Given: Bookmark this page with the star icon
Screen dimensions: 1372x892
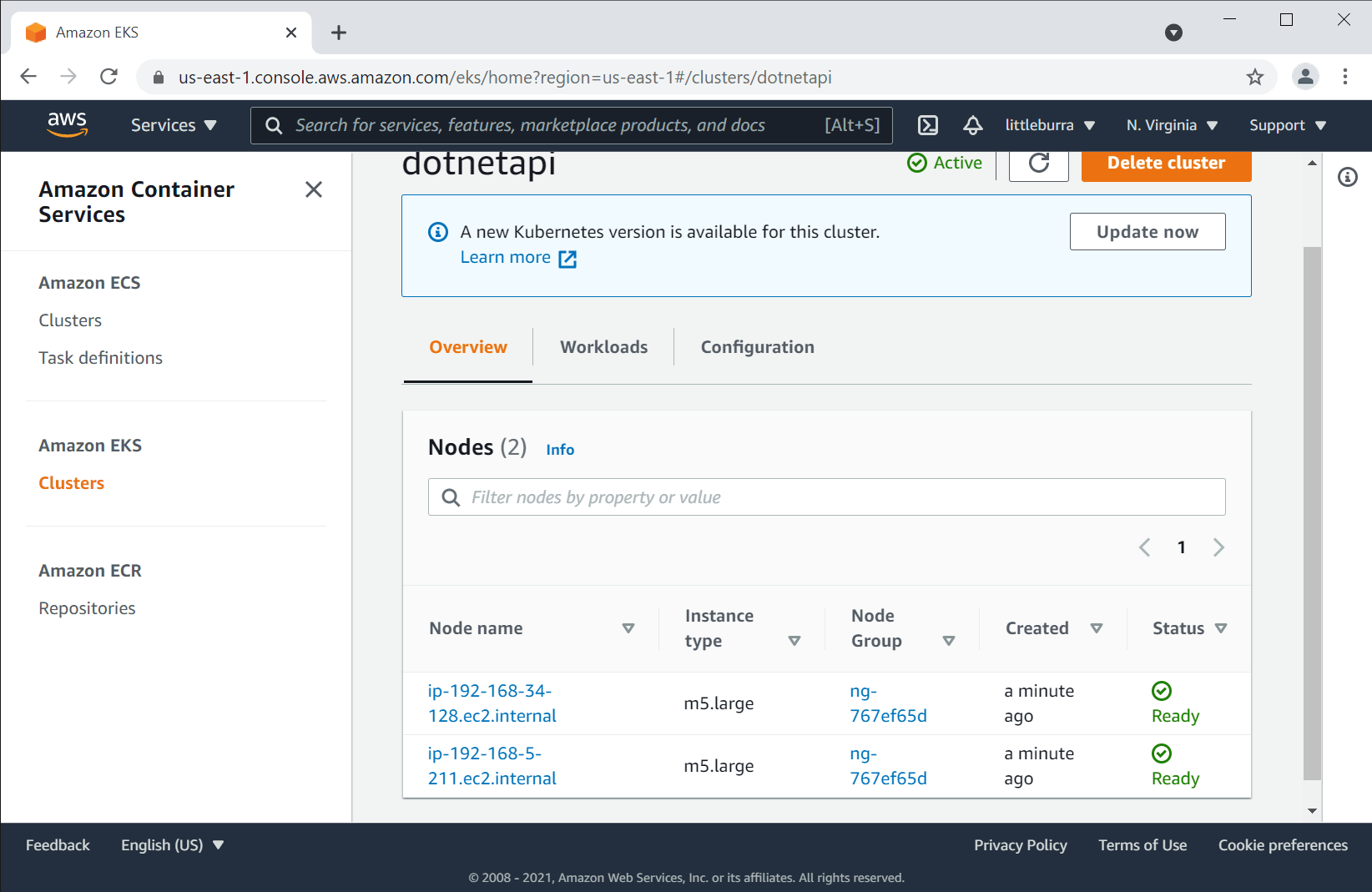Looking at the screenshot, I should tap(1255, 78).
